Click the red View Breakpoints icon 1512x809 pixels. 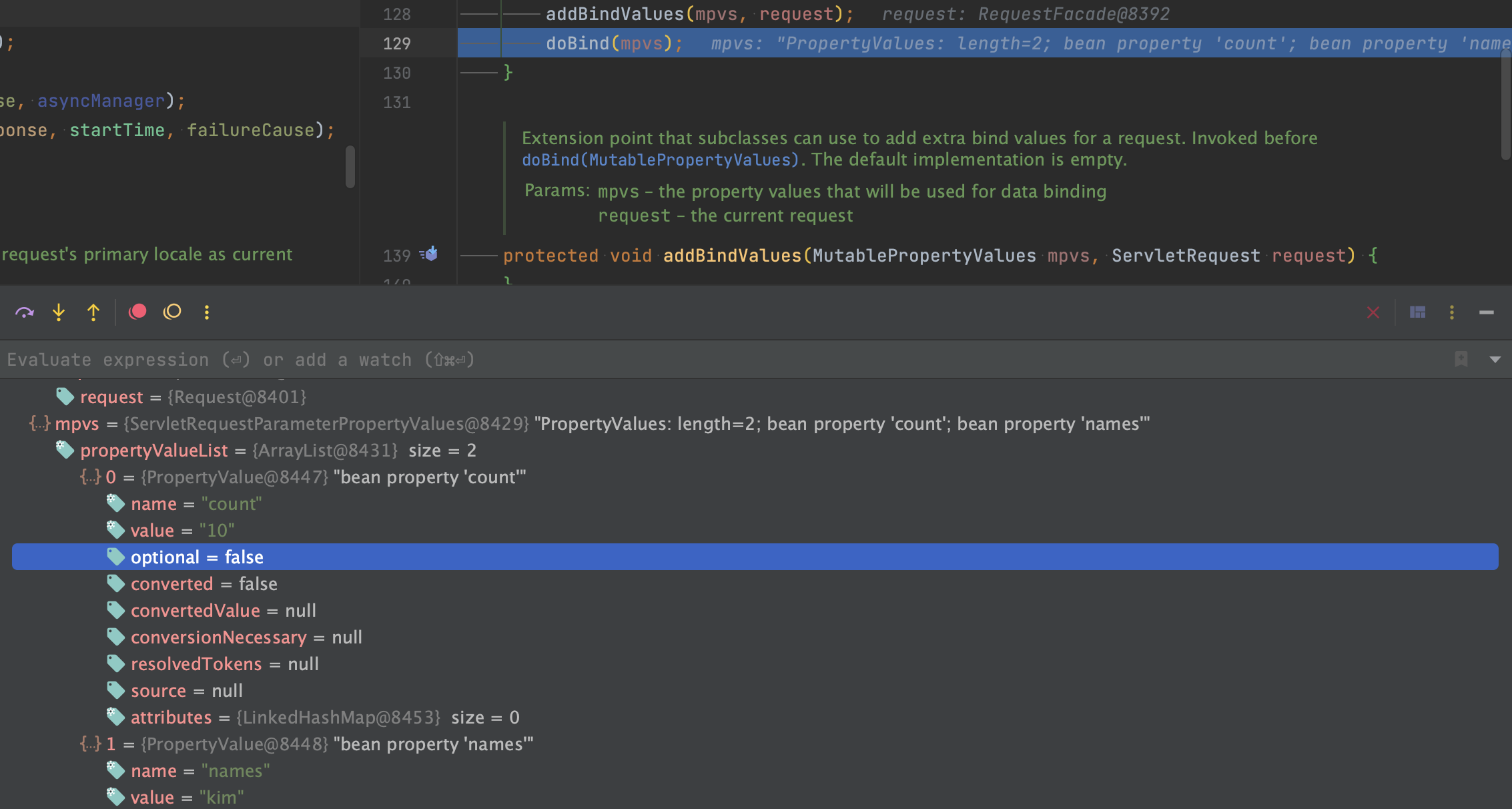point(137,312)
